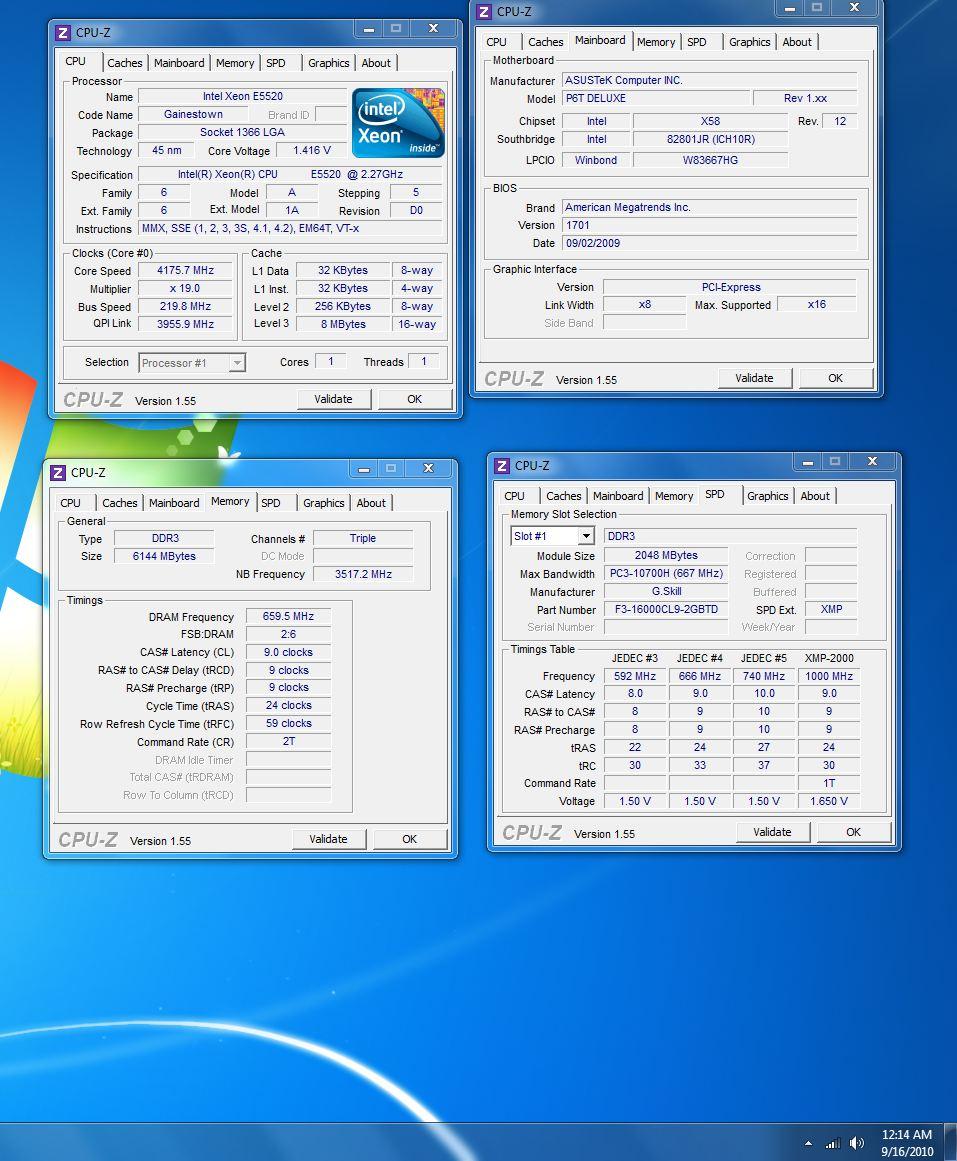Click the CPU-Z logo icon in the SPD window title bar
Image resolution: width=957 pixels, height=1161 pixels.
502,466
